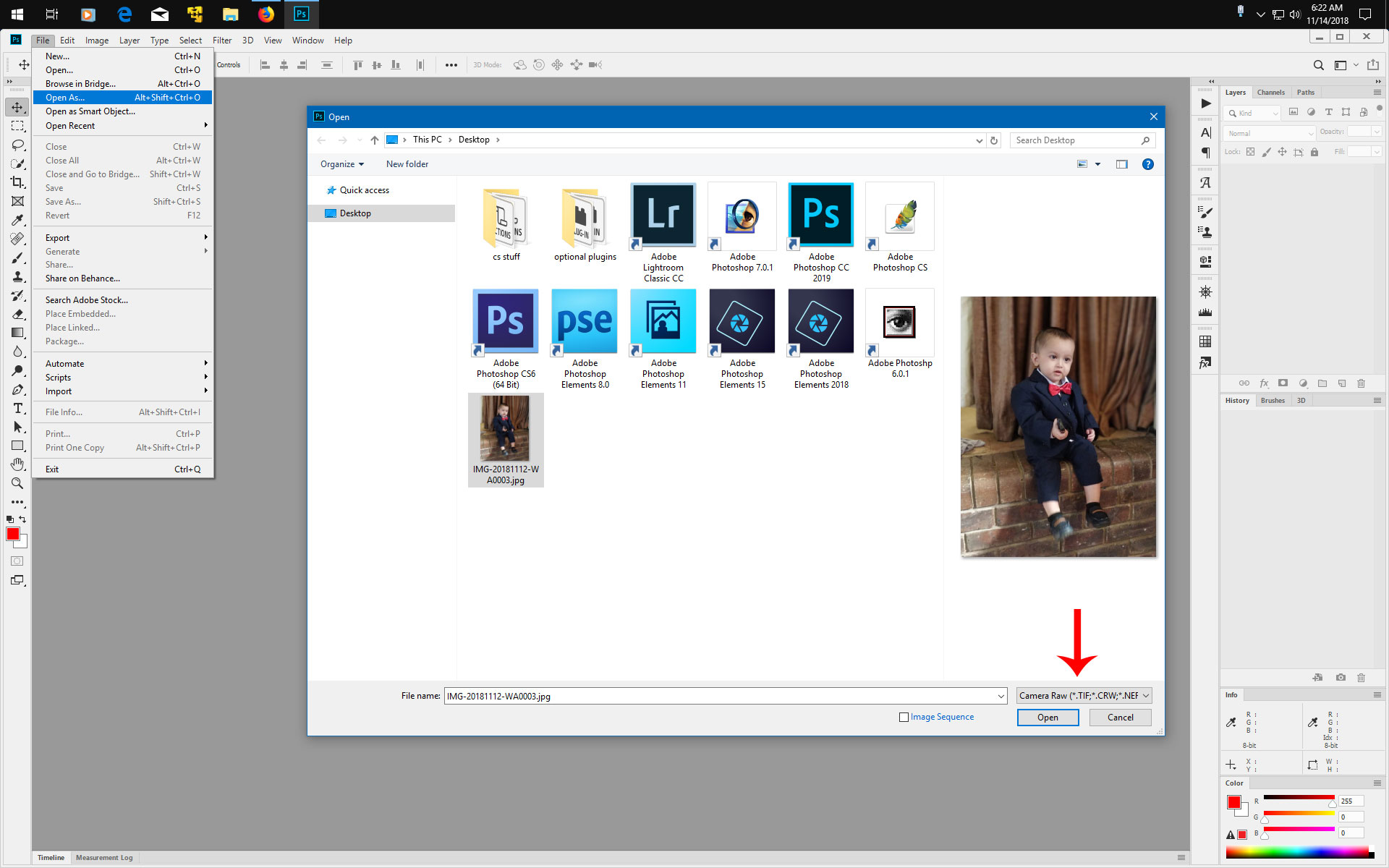Select the Hand tool

tap(17, 464)
